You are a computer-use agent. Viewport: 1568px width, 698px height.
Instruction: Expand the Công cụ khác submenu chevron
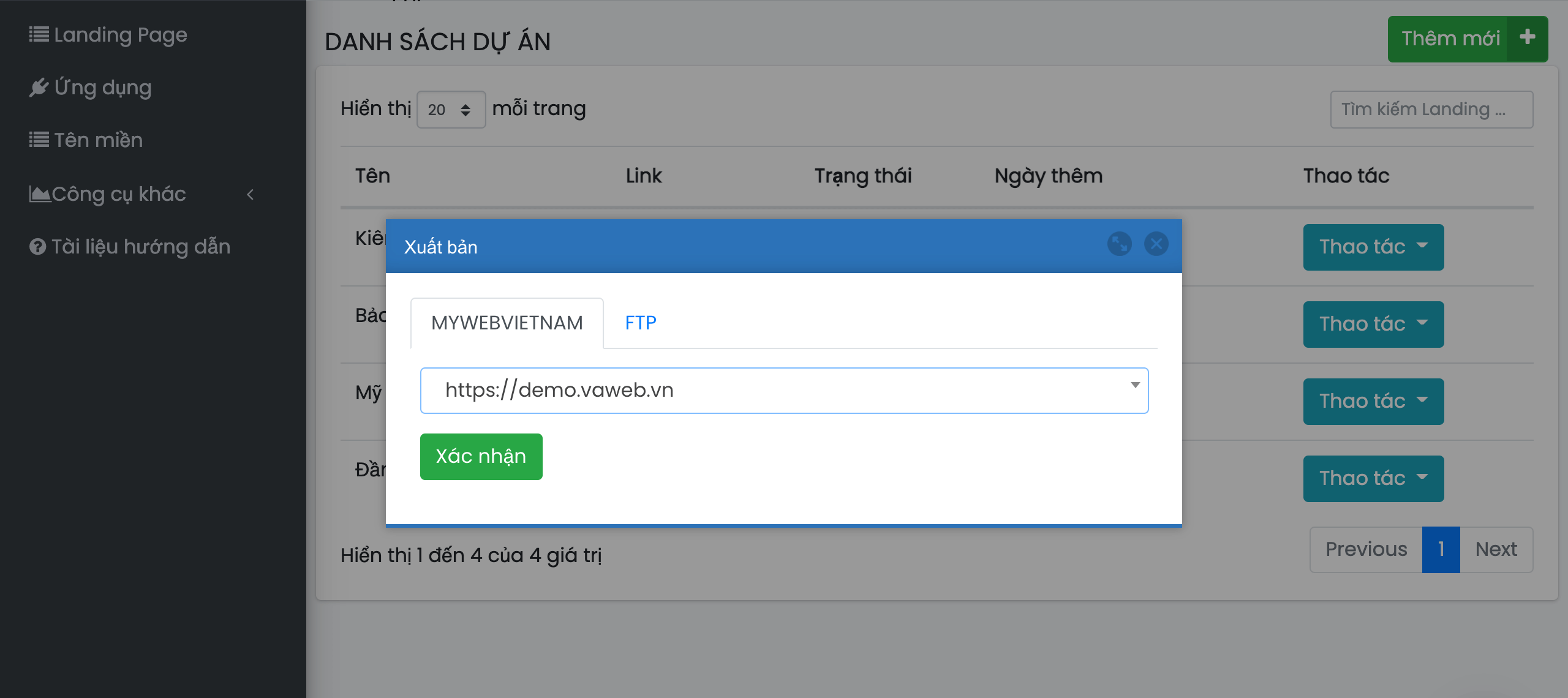250,195
